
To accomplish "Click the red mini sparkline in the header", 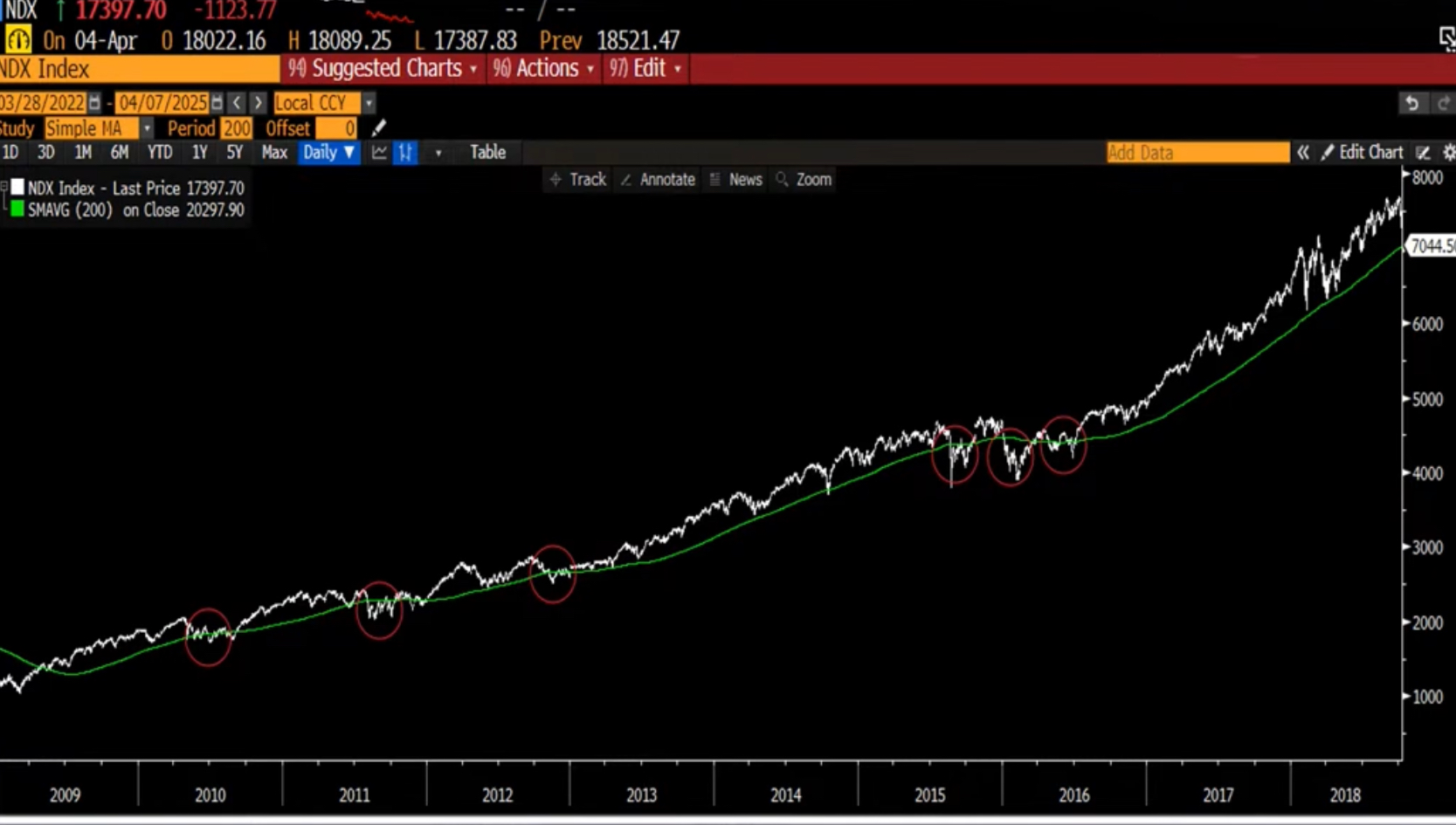I will coord(389,16).
